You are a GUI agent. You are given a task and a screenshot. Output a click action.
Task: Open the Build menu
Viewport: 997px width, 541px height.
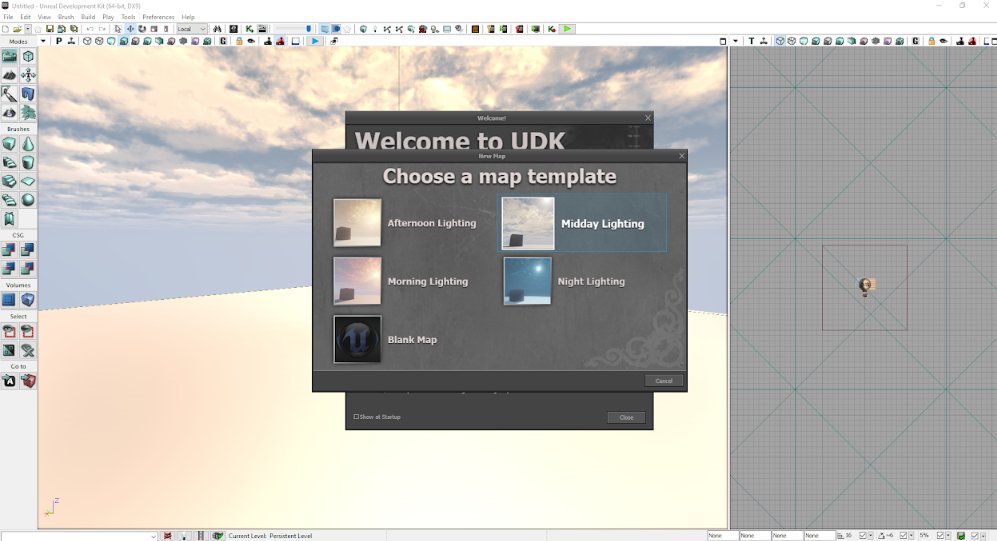[x=88, y=17]
